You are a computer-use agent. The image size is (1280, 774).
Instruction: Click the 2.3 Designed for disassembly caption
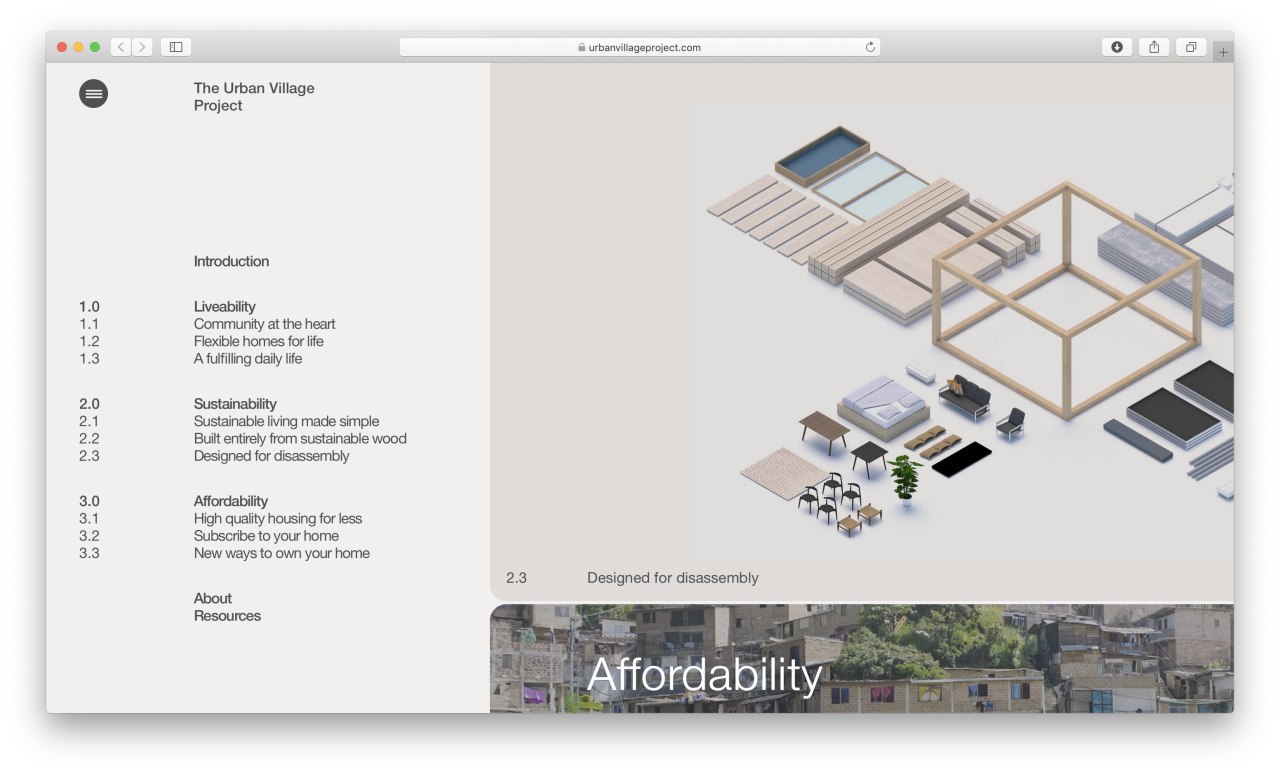[632, 578]
